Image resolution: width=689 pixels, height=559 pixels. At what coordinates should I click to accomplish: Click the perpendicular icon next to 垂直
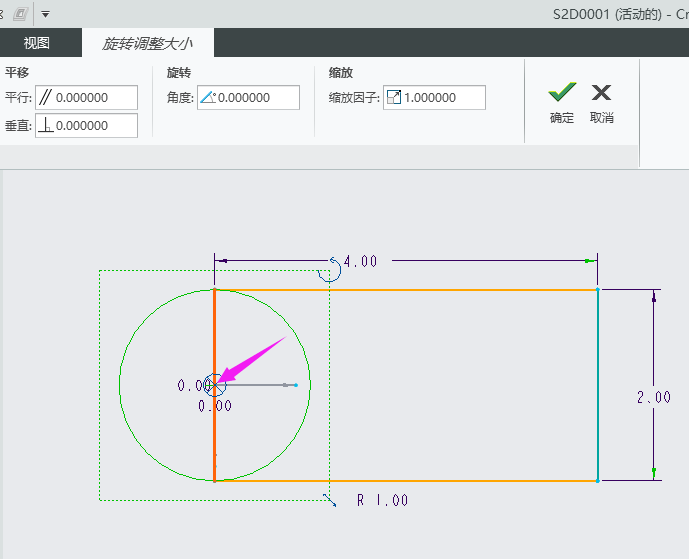[45, 125]
